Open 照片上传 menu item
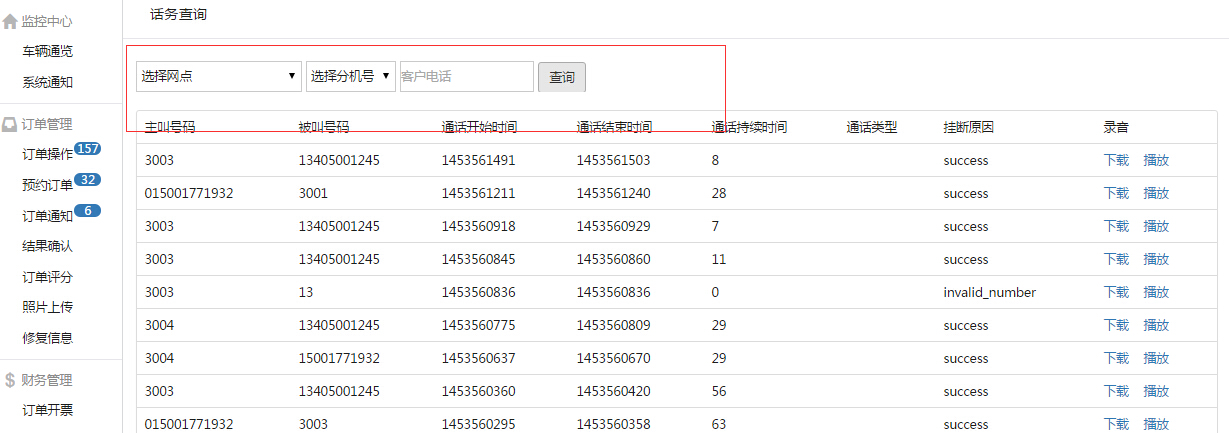The image size is (1229, 433). 48,307
